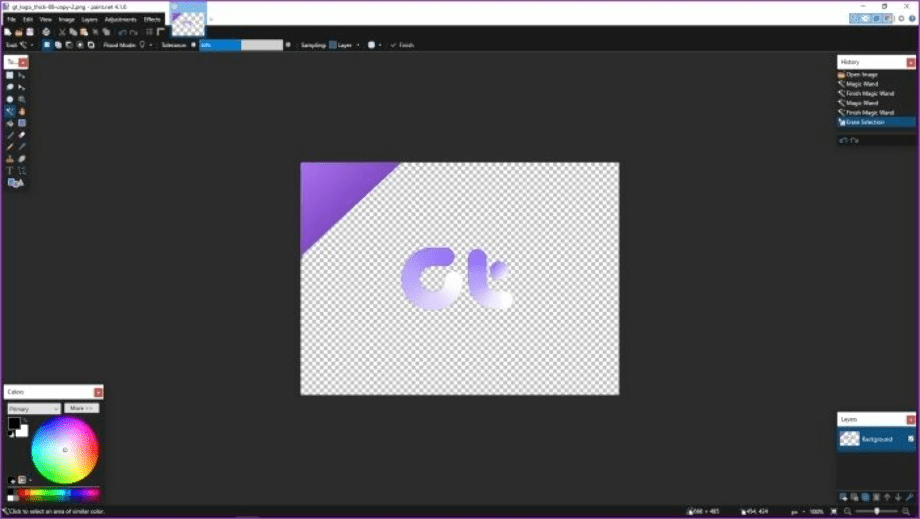Click the Paste toolbar icon
The width and height of the screenshot is (920, 519).
click(x=84, y=32)
